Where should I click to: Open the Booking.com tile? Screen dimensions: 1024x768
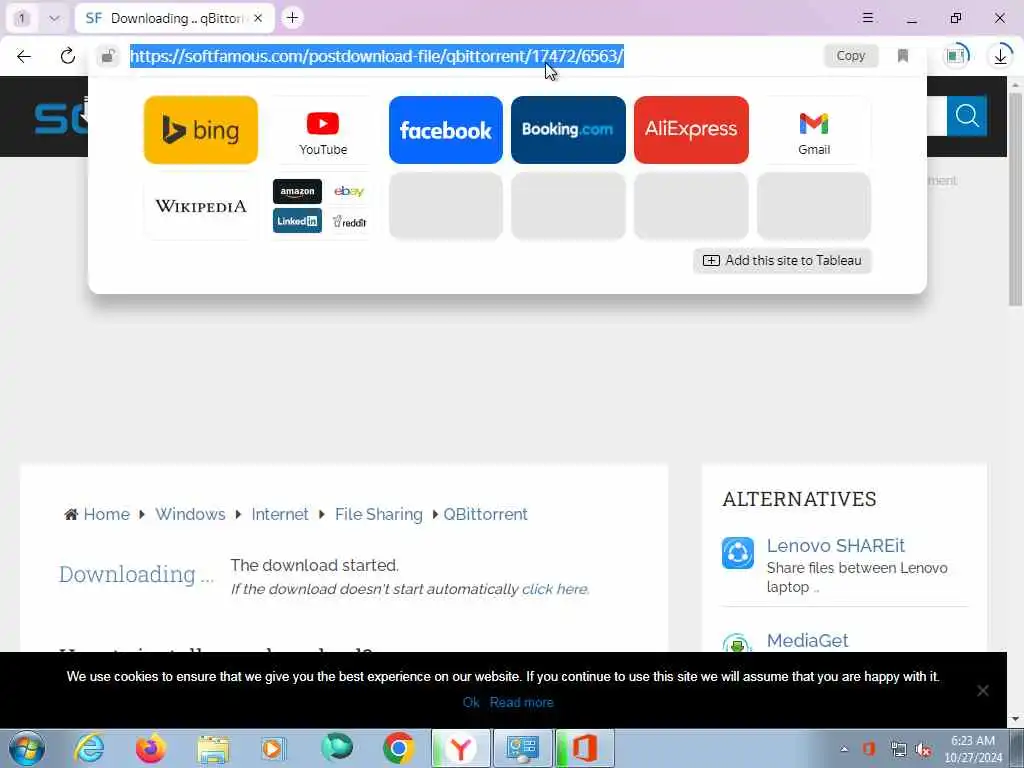click(x=568, y=130)
